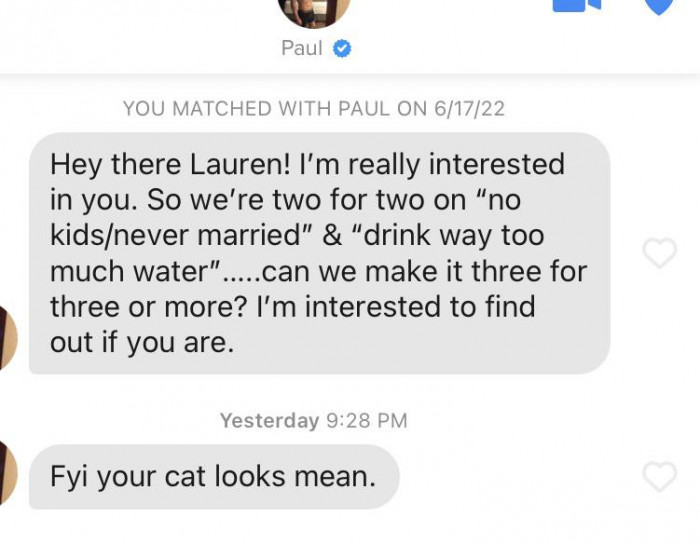Tap the 'Hey there Lauren!' greeting text

(x=171, y=164)
